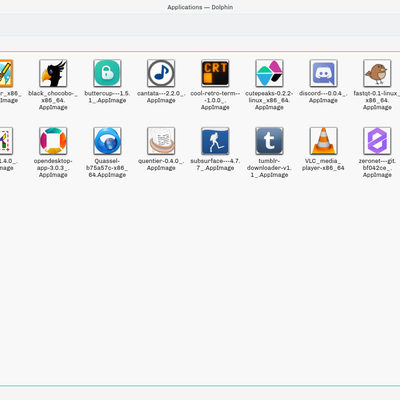The image size is (400, 400).
Task: Click the tumblr-downloader-v1.1 file name
Action: (269, 168)
